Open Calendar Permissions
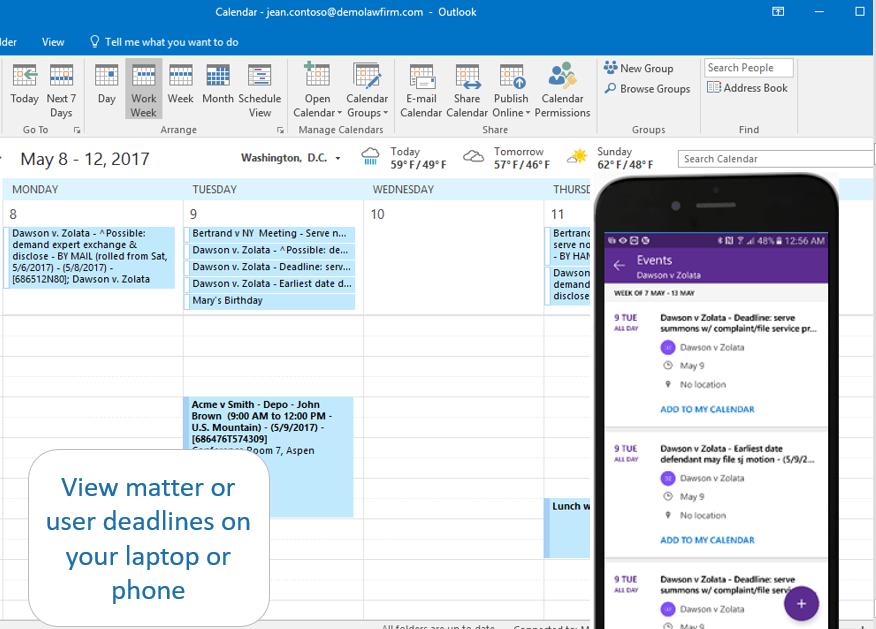Viewport: 876px width, 629px height. 562,90
